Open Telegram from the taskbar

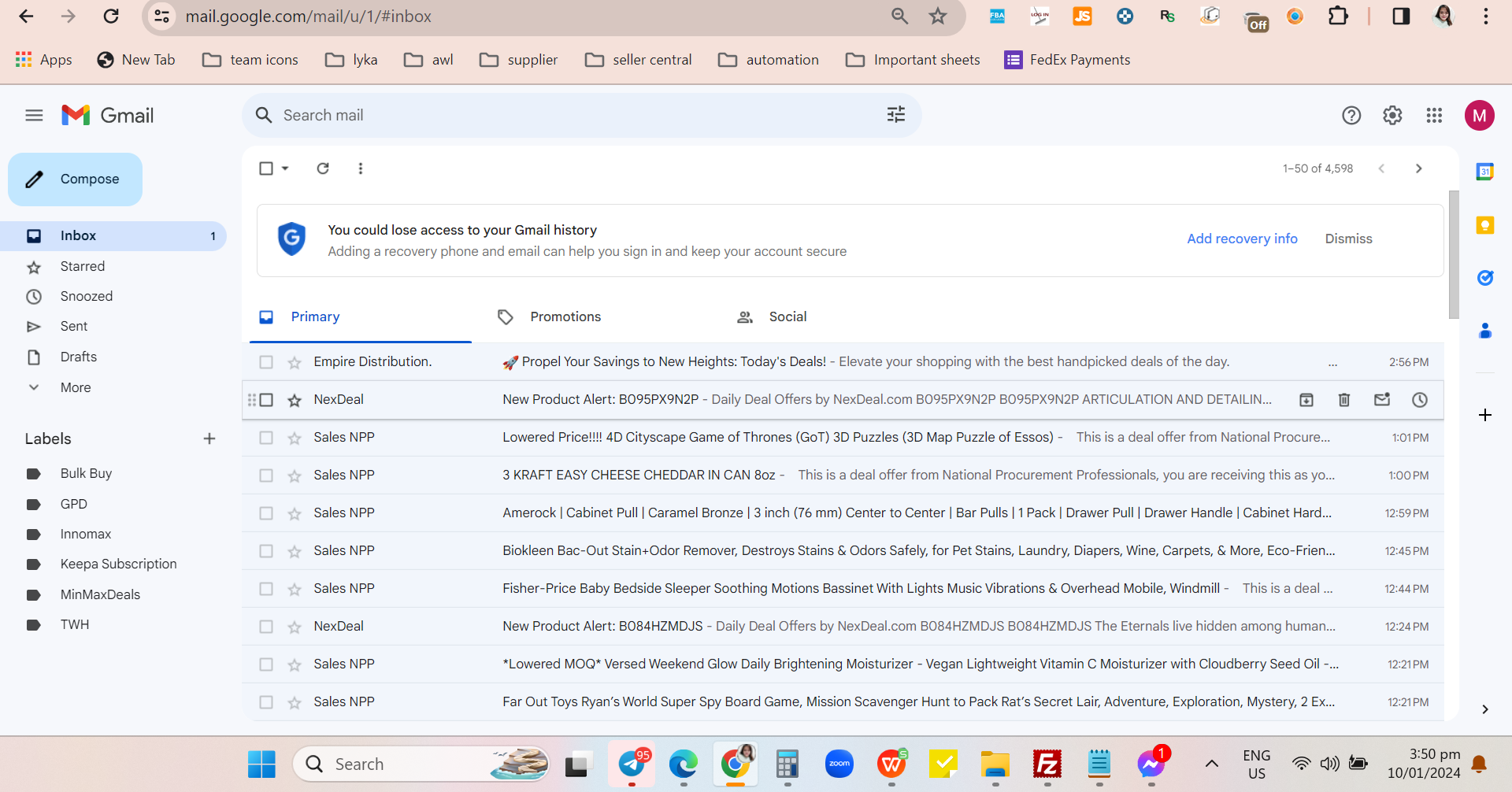coord(632,764)
